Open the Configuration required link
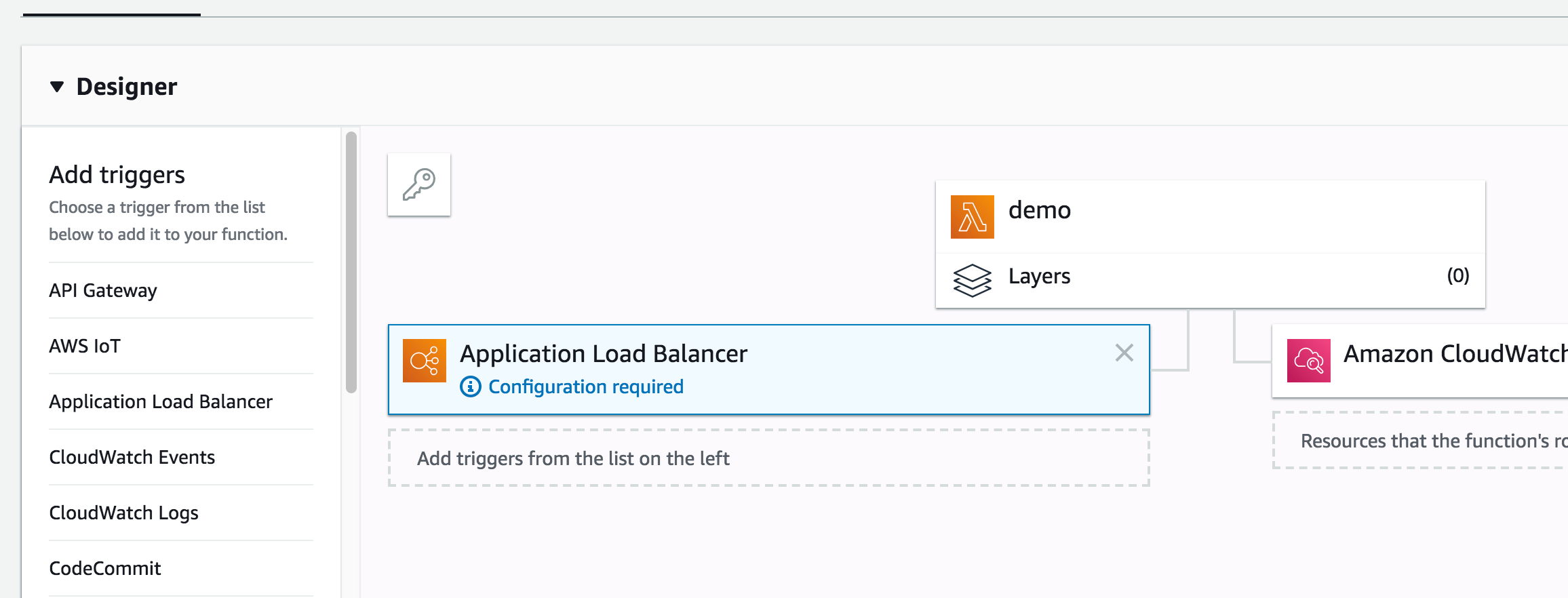The height and width of the screenshot is (598, 1568). [586, 386]
